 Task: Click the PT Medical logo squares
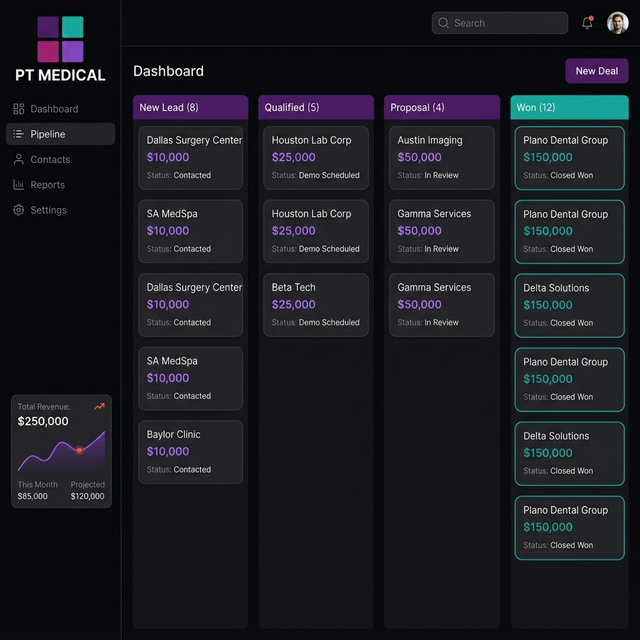coord(60,39)
